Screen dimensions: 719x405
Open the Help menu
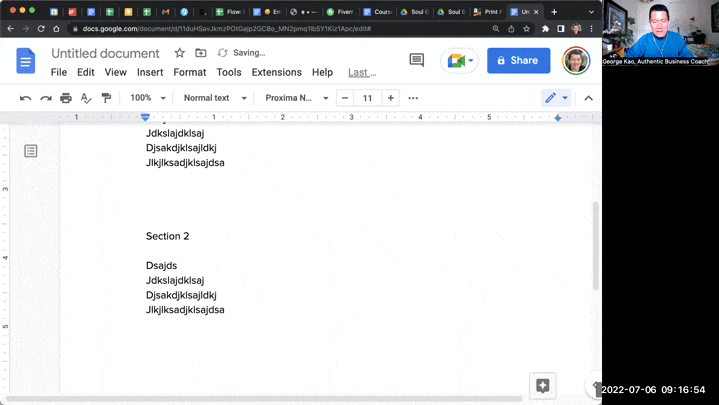pyautogui.click(x=322, y=72)
